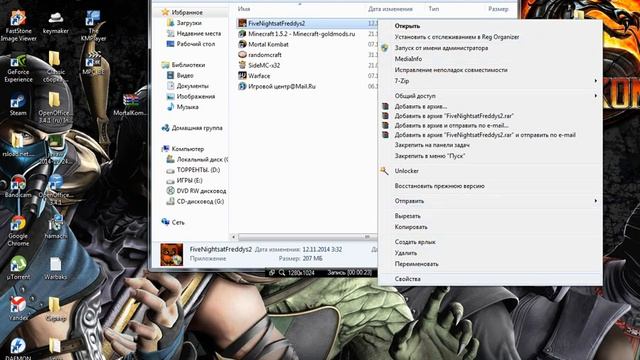The height and width of the screenshot is (360, 640).
Task: Select Домашняя группа in sidebar
Action: (x=192, y=128)
